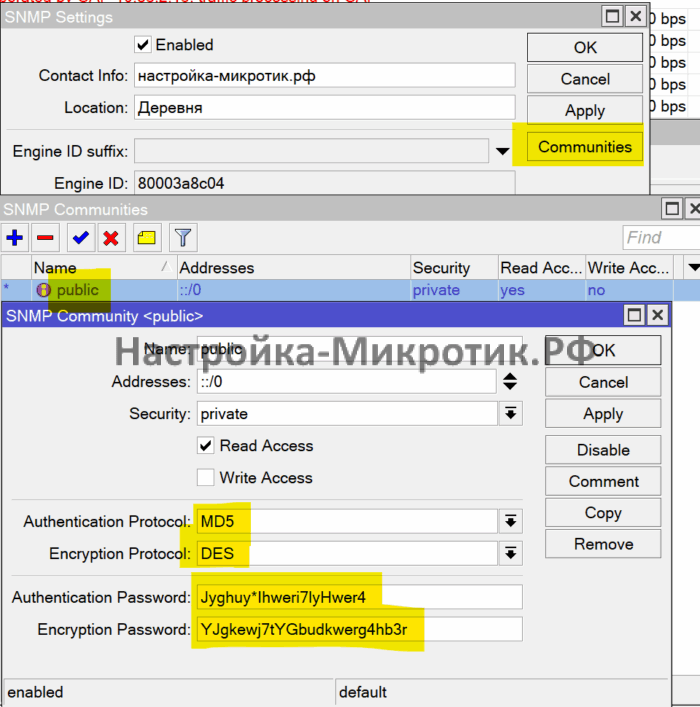This screenshot has height=707, width=700.
Task: Click the Comment button
Action: tap(603, 482)
